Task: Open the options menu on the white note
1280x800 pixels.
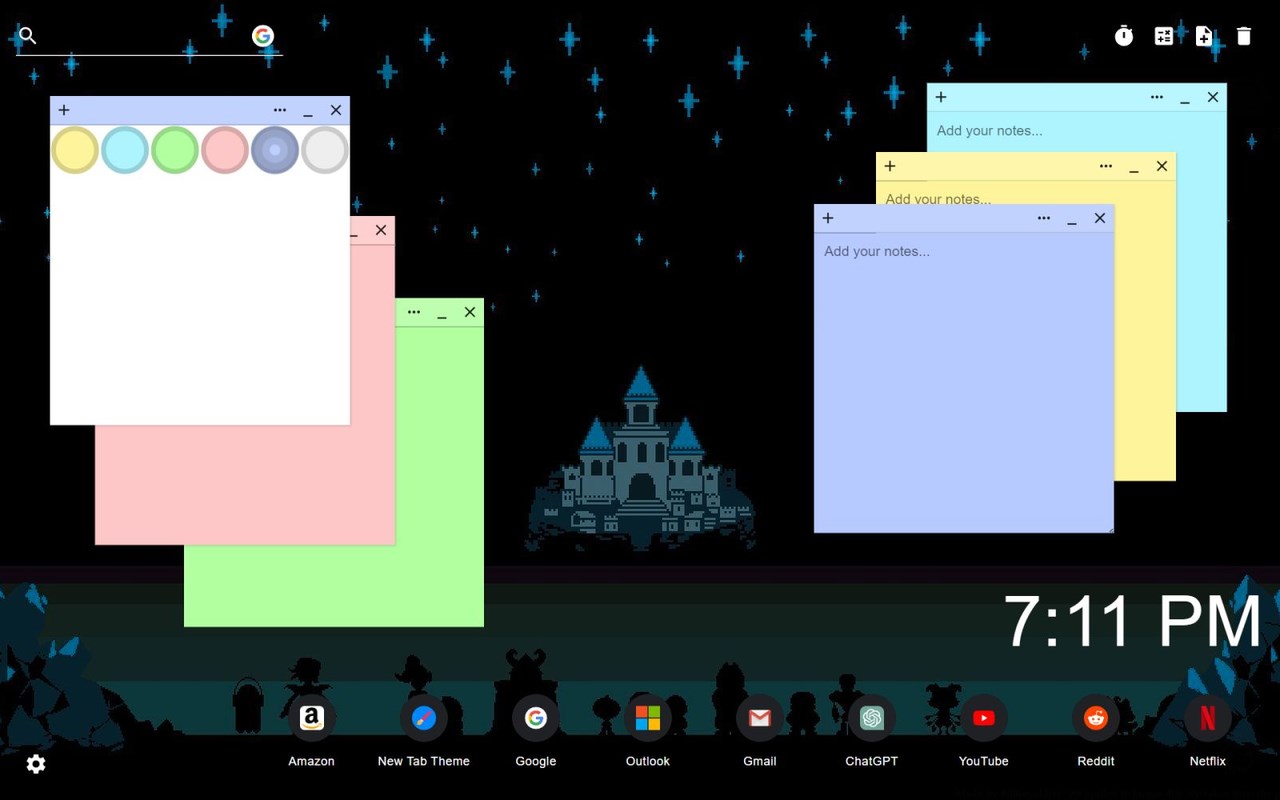Action: coord(280,110)
